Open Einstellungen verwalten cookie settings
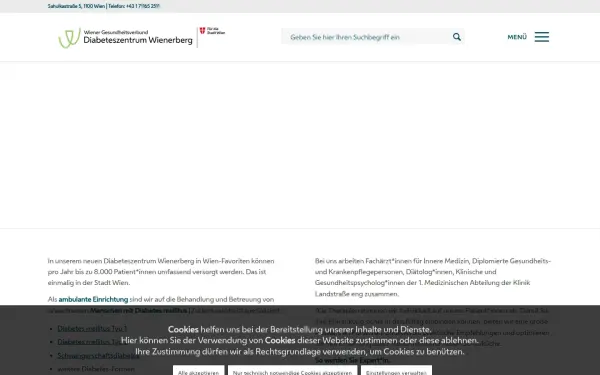This screenshot has width=600, height=375. (396, 371)
